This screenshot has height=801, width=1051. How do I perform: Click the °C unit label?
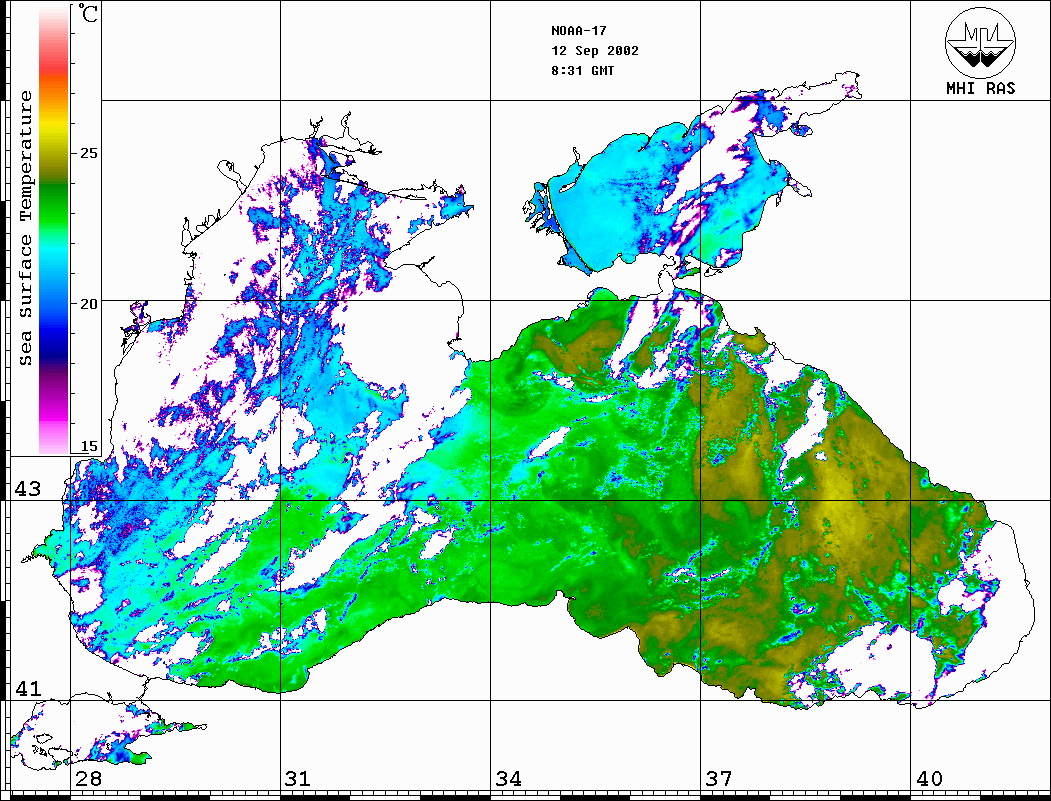coord(88,13)
